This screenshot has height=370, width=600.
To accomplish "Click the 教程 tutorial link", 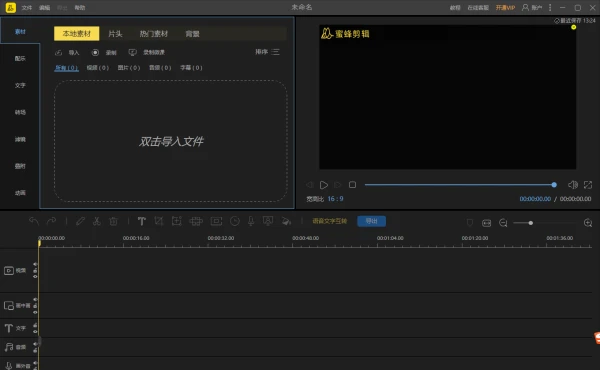I will coord(455,8).
